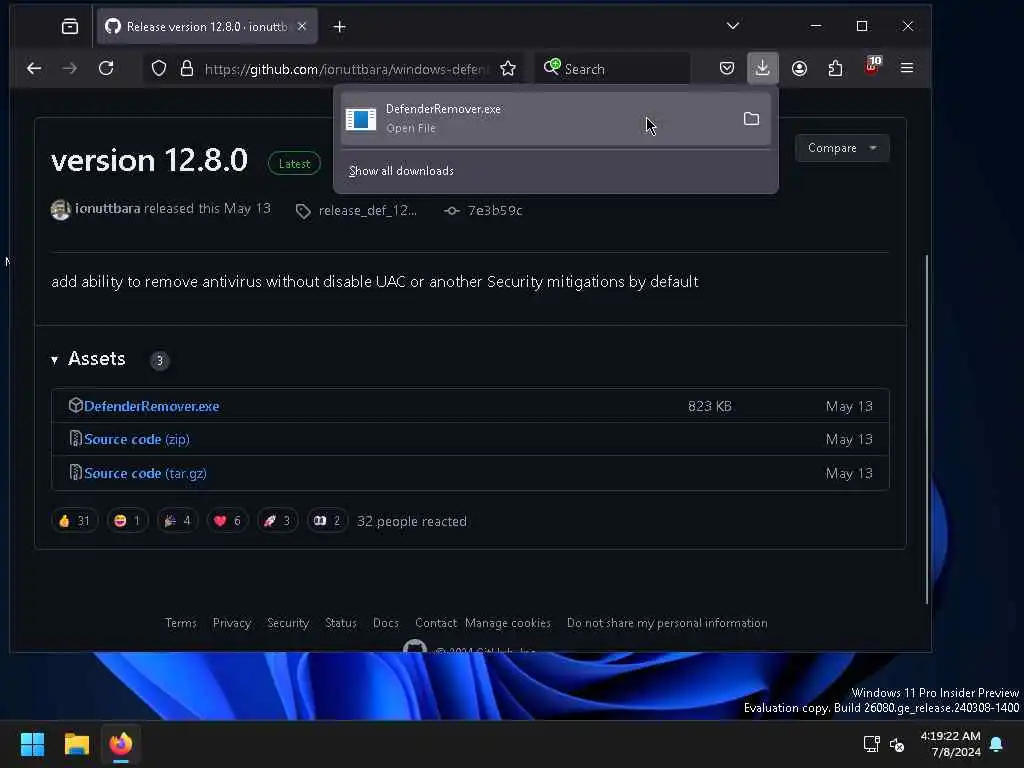
Task: Show DefenderRemover.exe in containing folder
Action: tap(751, 119)
